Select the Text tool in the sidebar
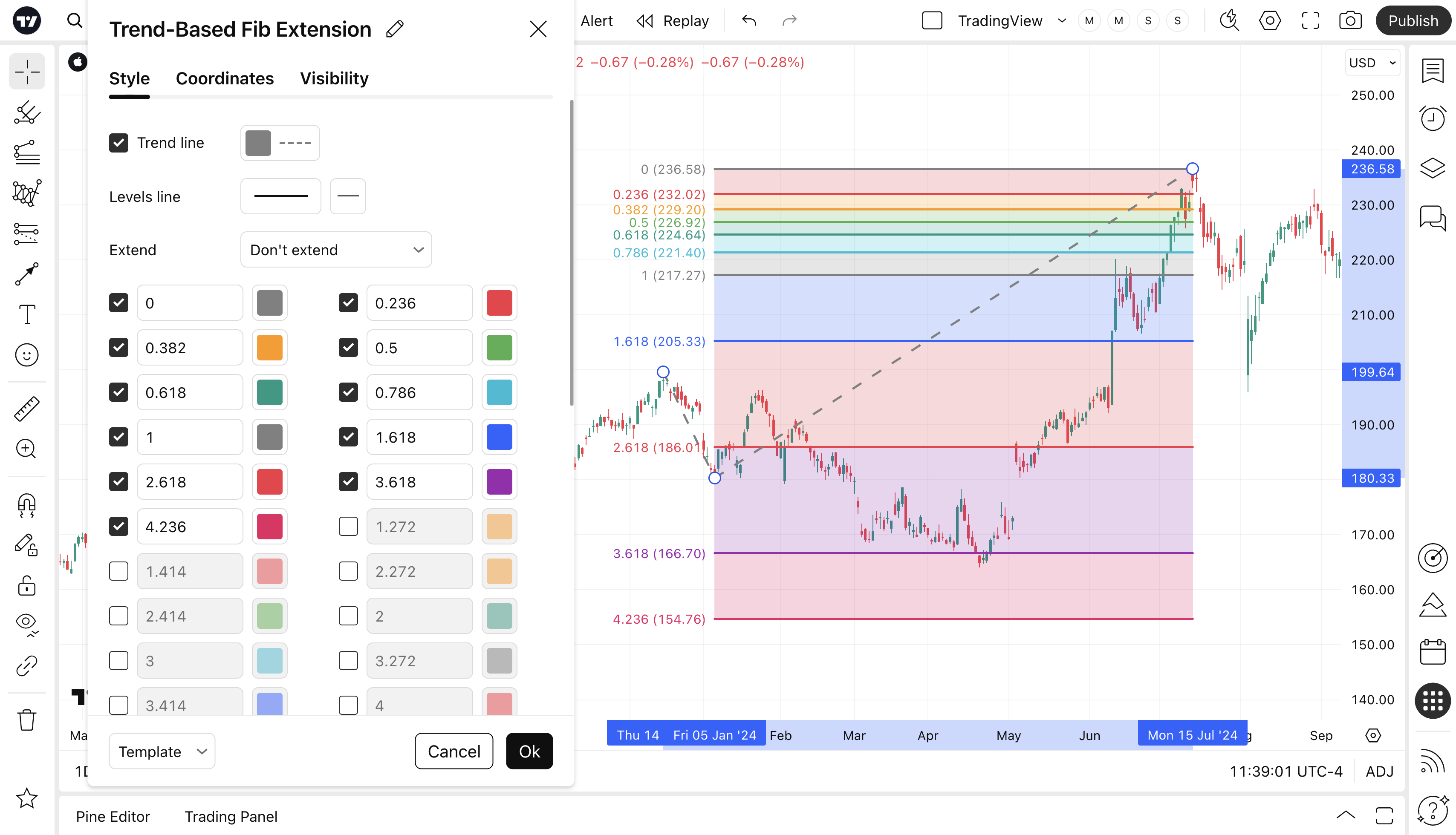1456x835 pixels. tap(26, 314)
